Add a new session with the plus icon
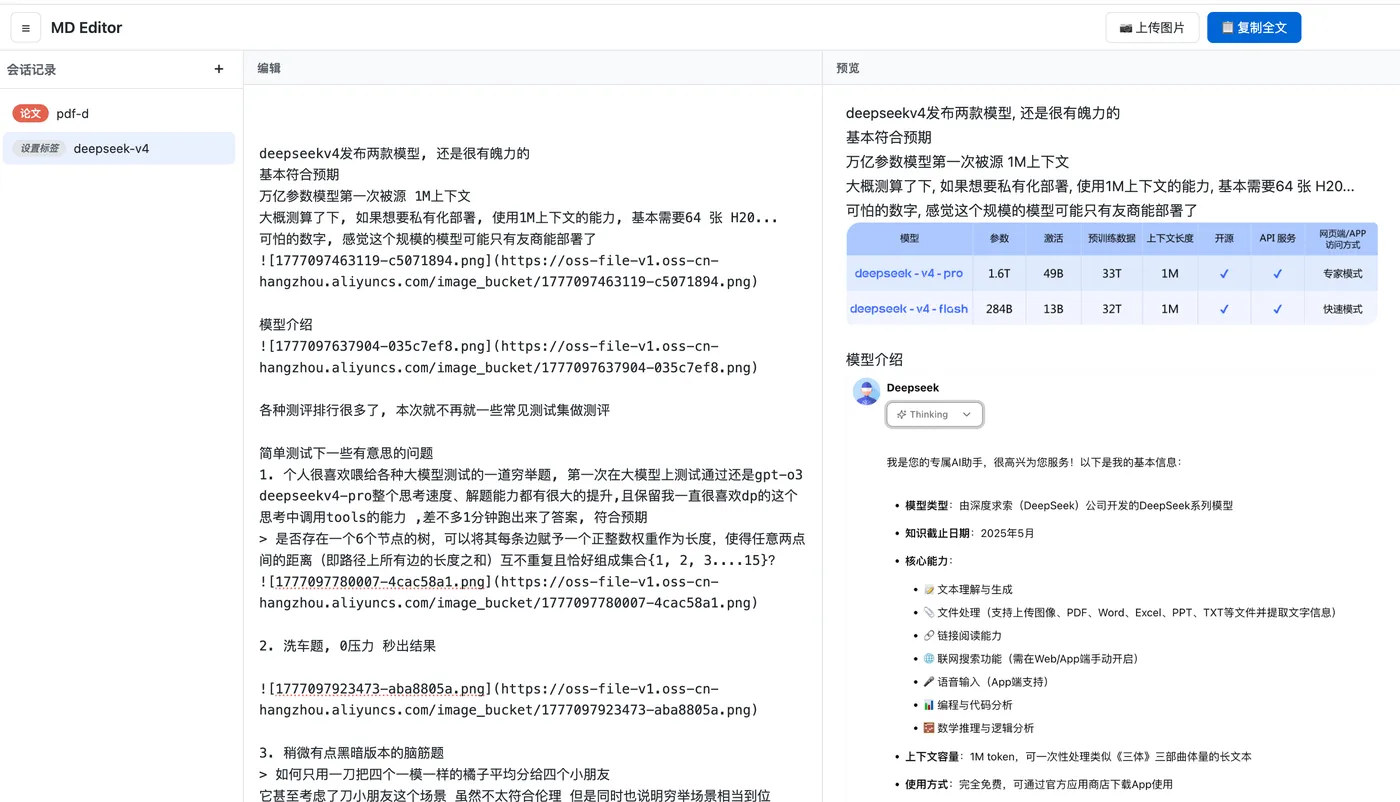Viewport: 1400px width, 802px height. tap(219, 69)
